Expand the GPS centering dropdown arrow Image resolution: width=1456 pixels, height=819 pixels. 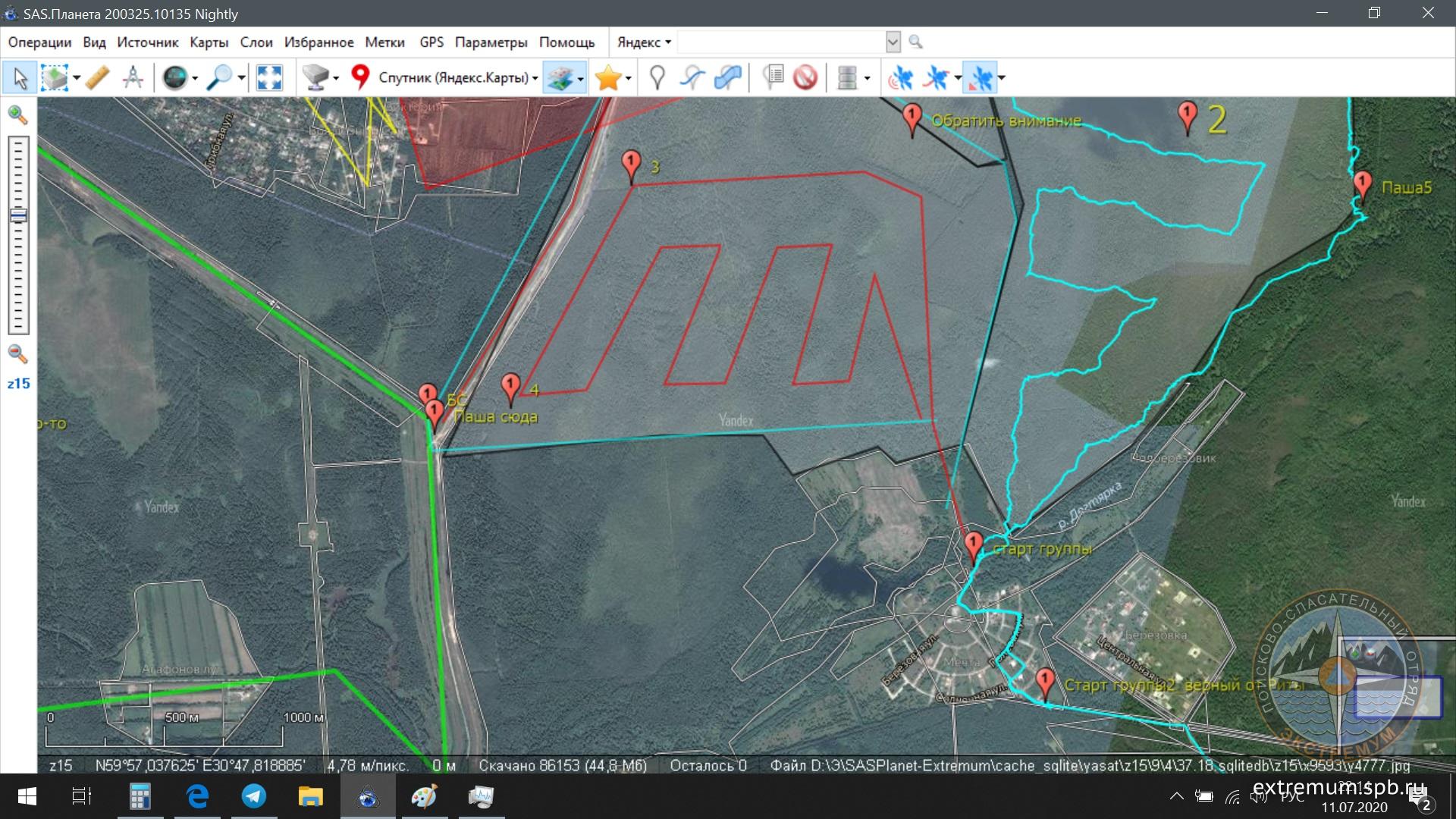click(1001, 78)
